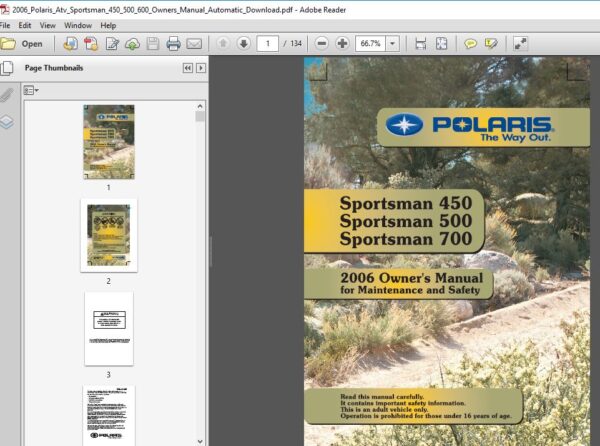
Task: Print the document with printer icon
Action: 173,44
